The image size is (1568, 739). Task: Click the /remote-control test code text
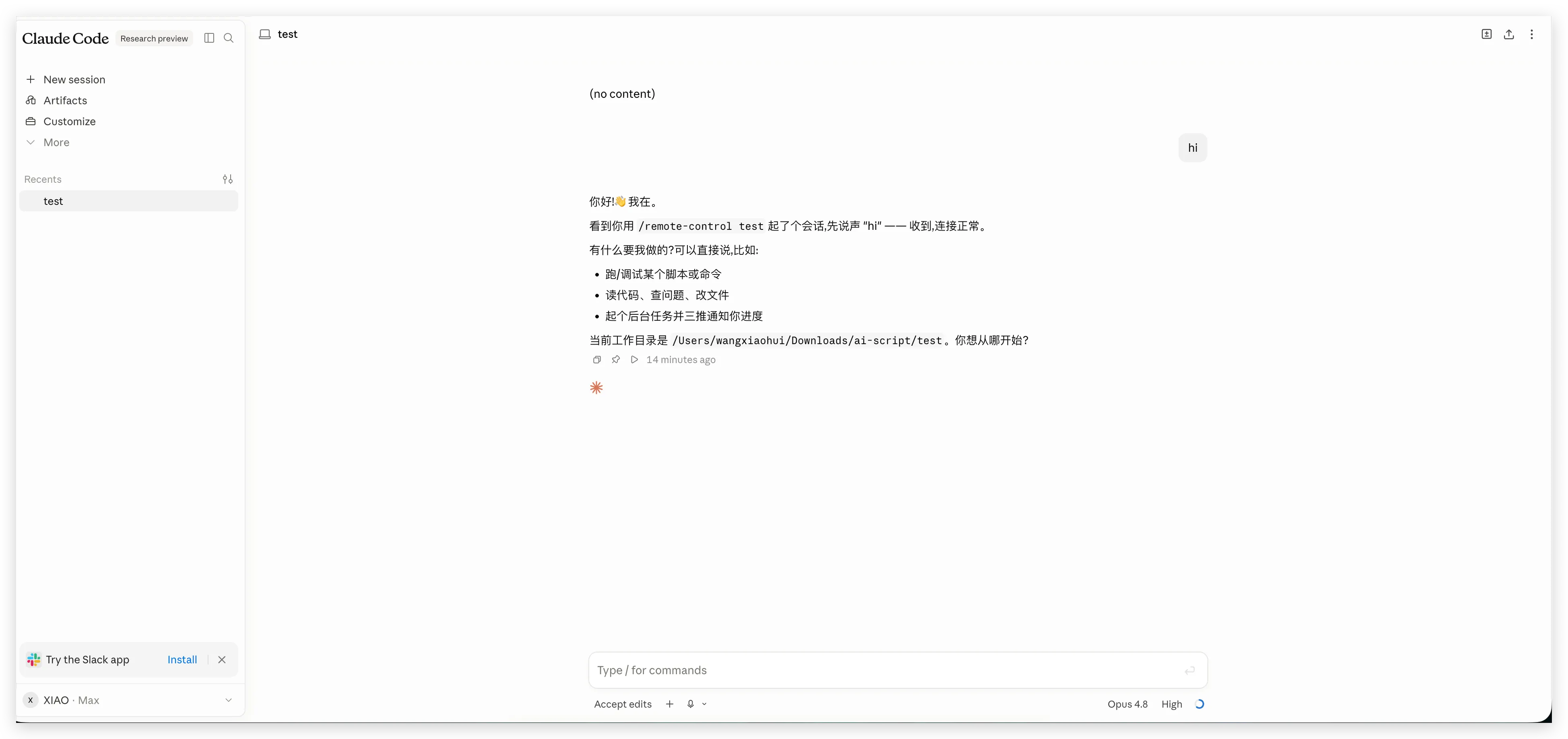701,227
